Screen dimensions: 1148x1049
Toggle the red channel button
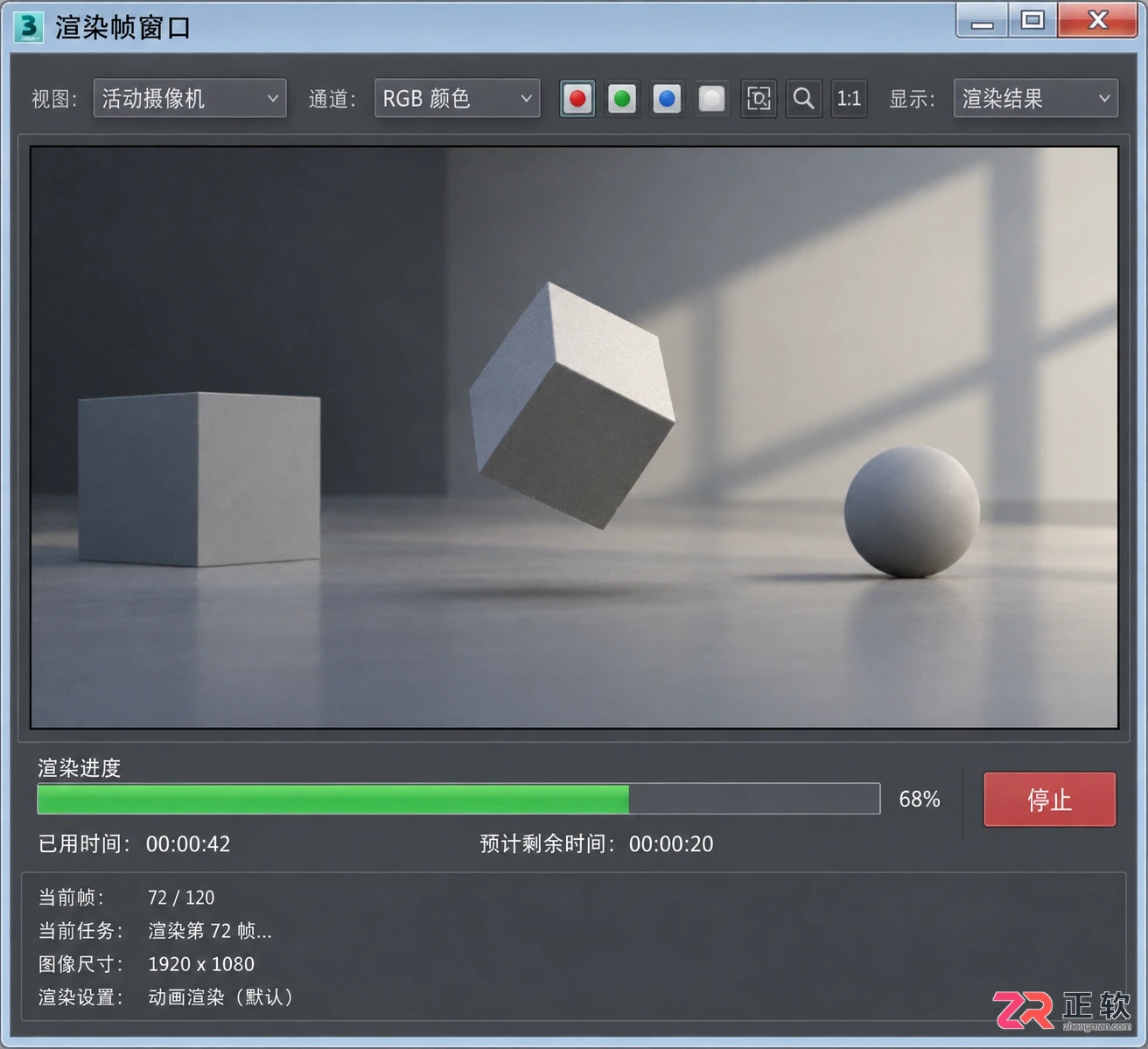[x=577, y=99]
